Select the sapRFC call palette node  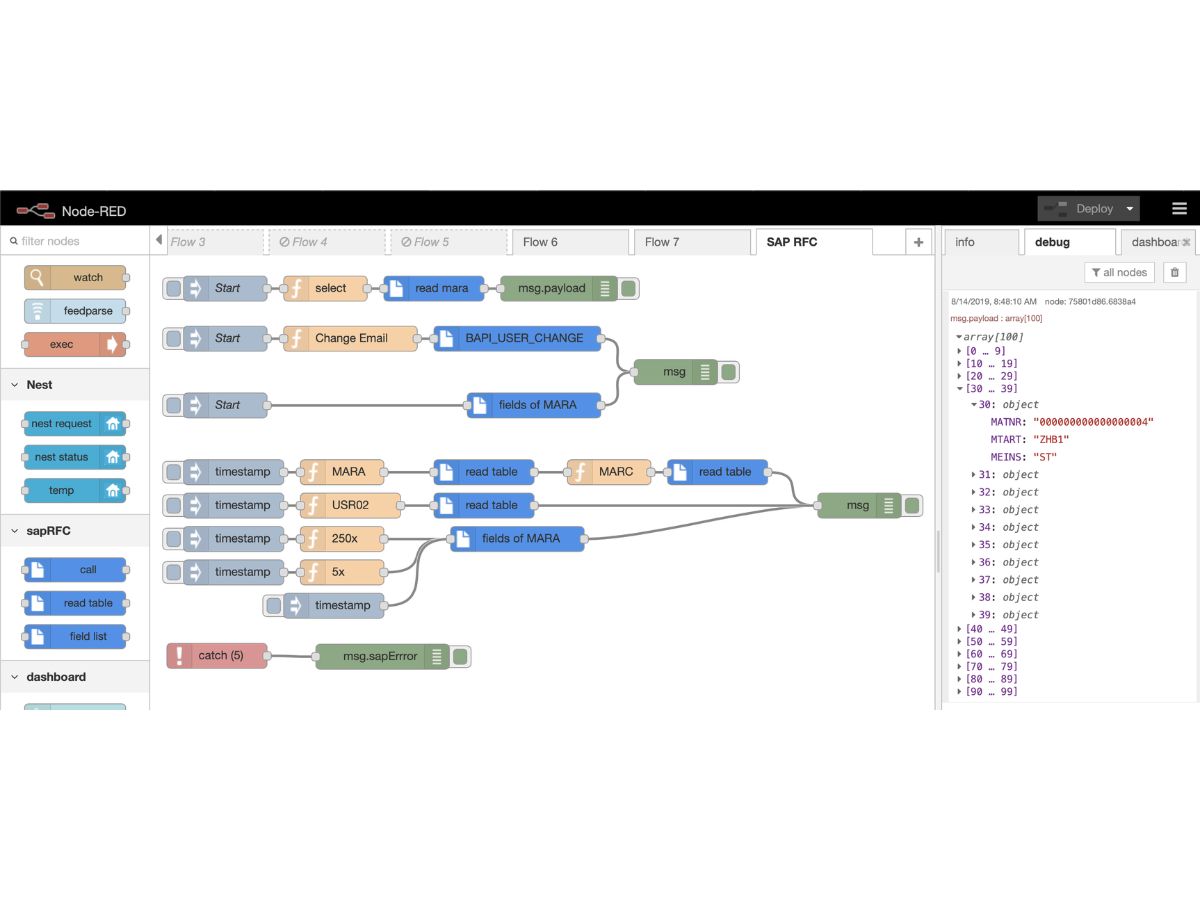[x=76, y=569]
